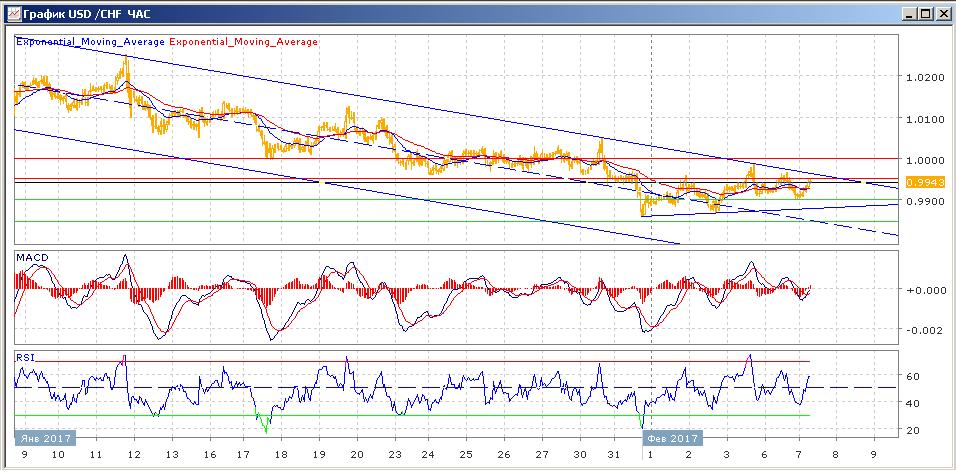Click the Янв 2017 month marker
Viewport: 956px width, 474px height.
tap(43, 438)
